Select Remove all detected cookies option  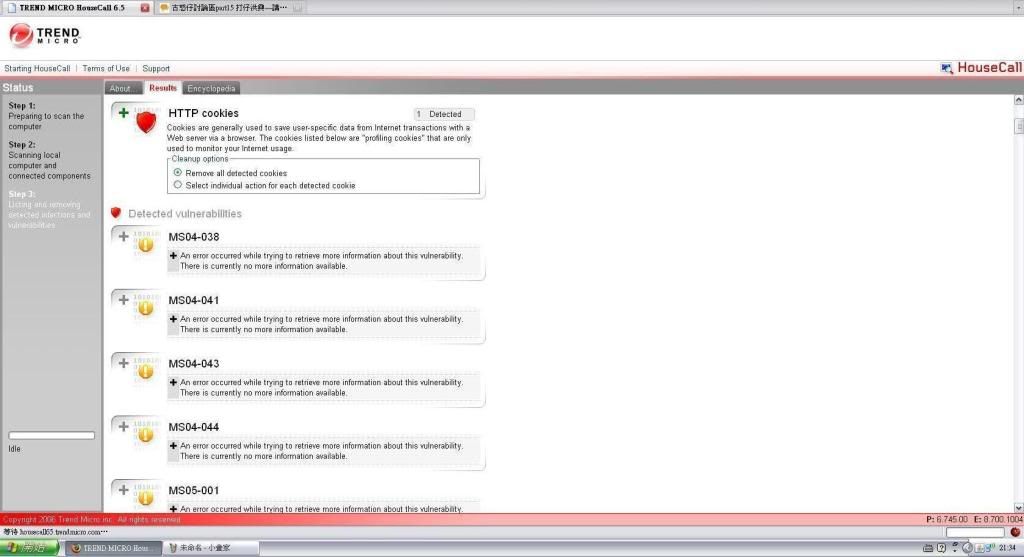click(x=178, y=172)
